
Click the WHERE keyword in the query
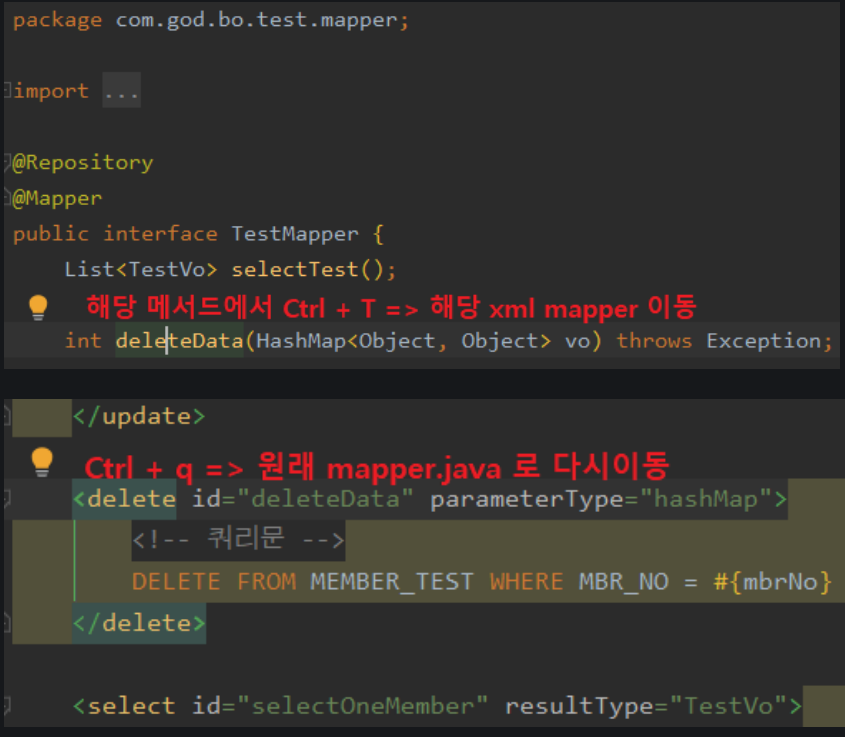(527, 582)
